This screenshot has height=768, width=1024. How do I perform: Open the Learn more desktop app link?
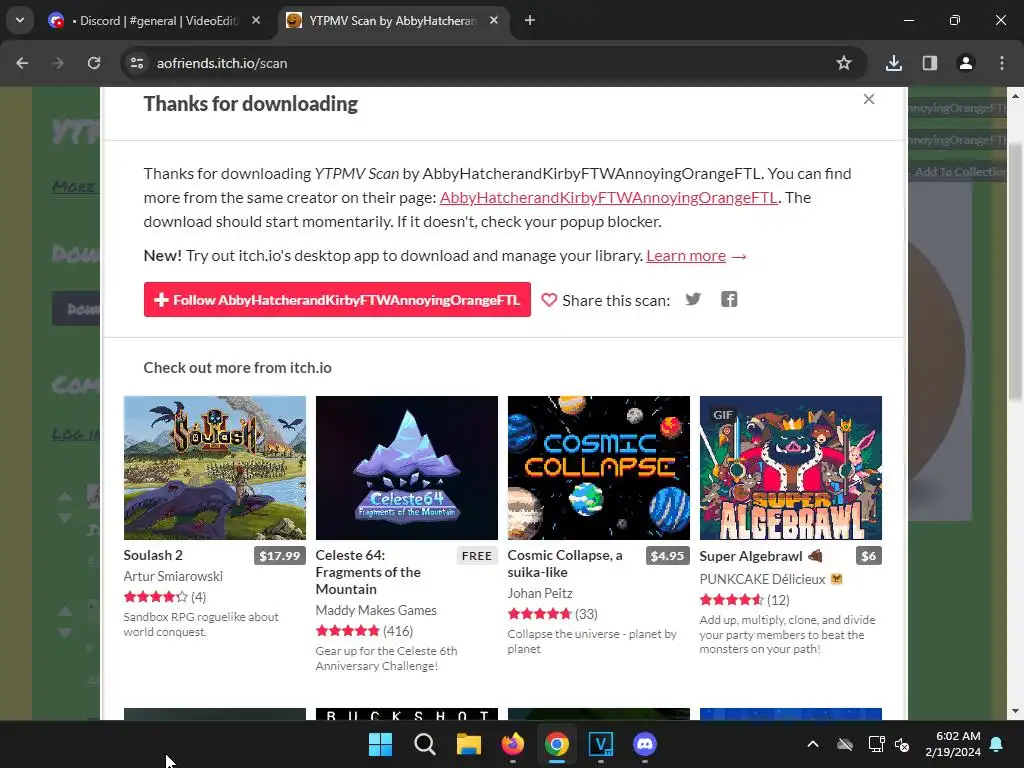(x=686, y=256)
